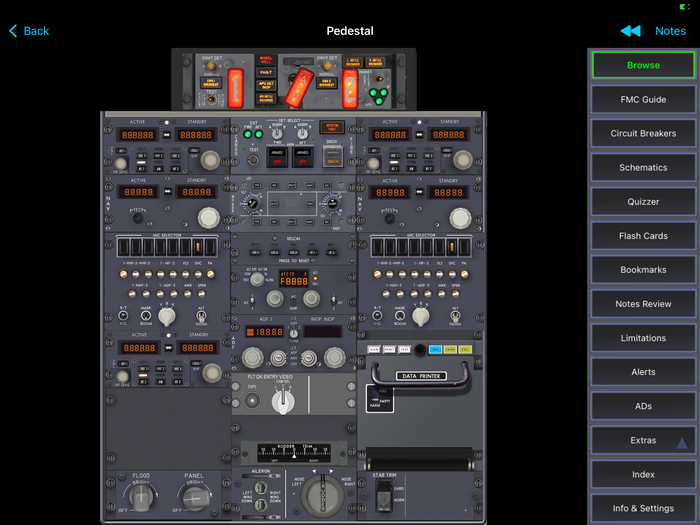The width and height of the screenshot is (700, 525).
Task: Click the double-arrow collapse sidebar icon
Action: click(630, 31)
